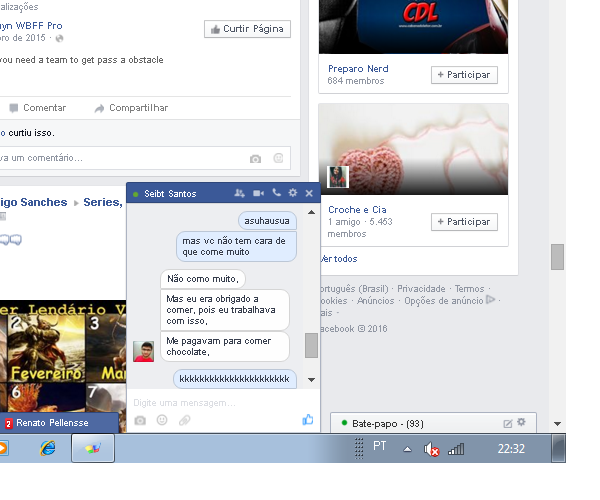Click the network signal tray icon
This screenshot has width=600, height=500.
pos(456,449)
